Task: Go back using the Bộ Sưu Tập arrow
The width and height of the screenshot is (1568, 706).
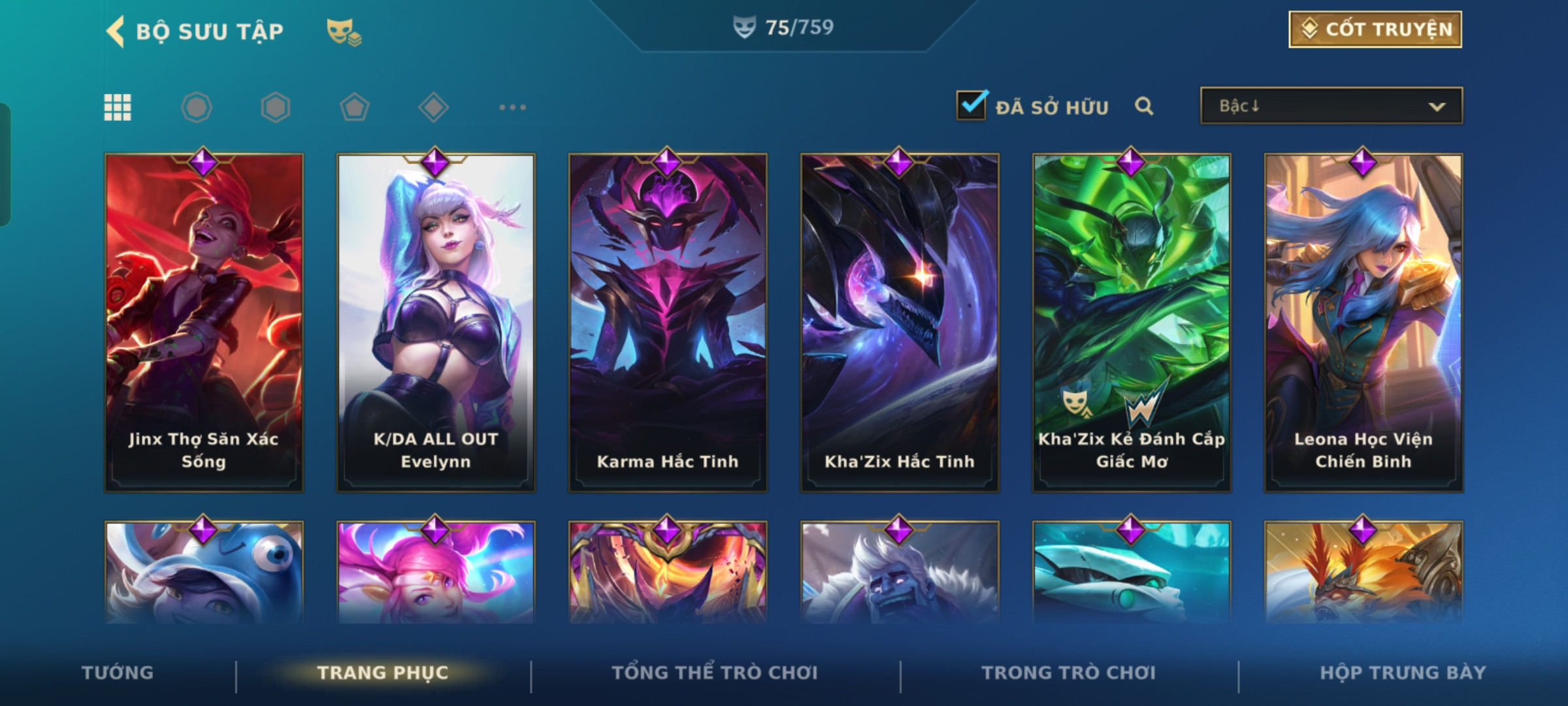Action: point(115,31)
